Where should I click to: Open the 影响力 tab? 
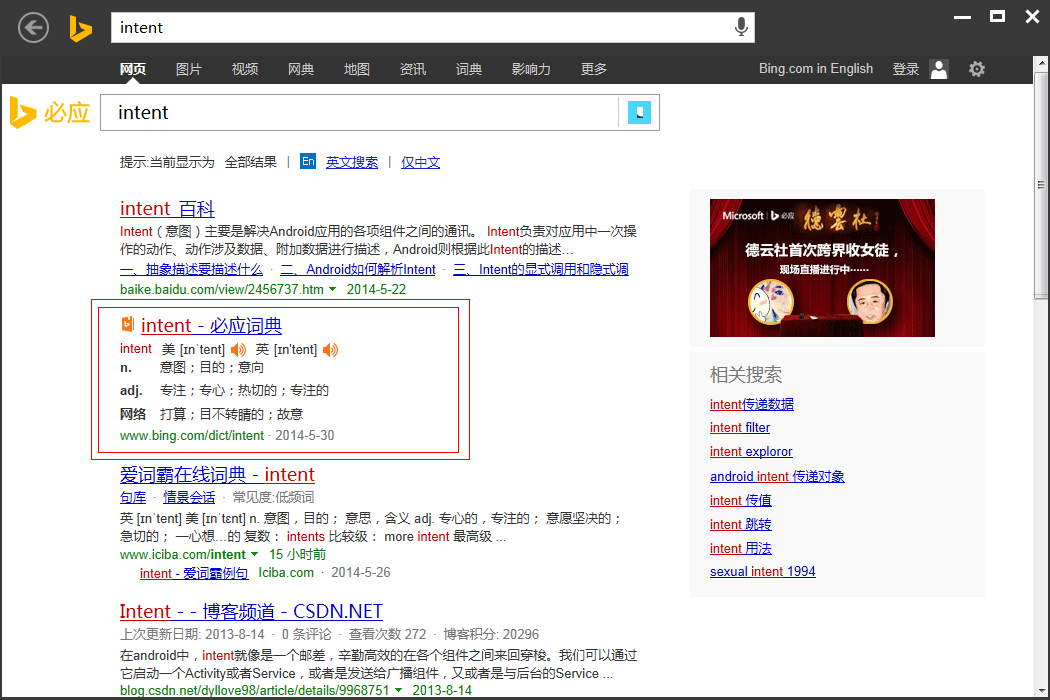point(531,69)
